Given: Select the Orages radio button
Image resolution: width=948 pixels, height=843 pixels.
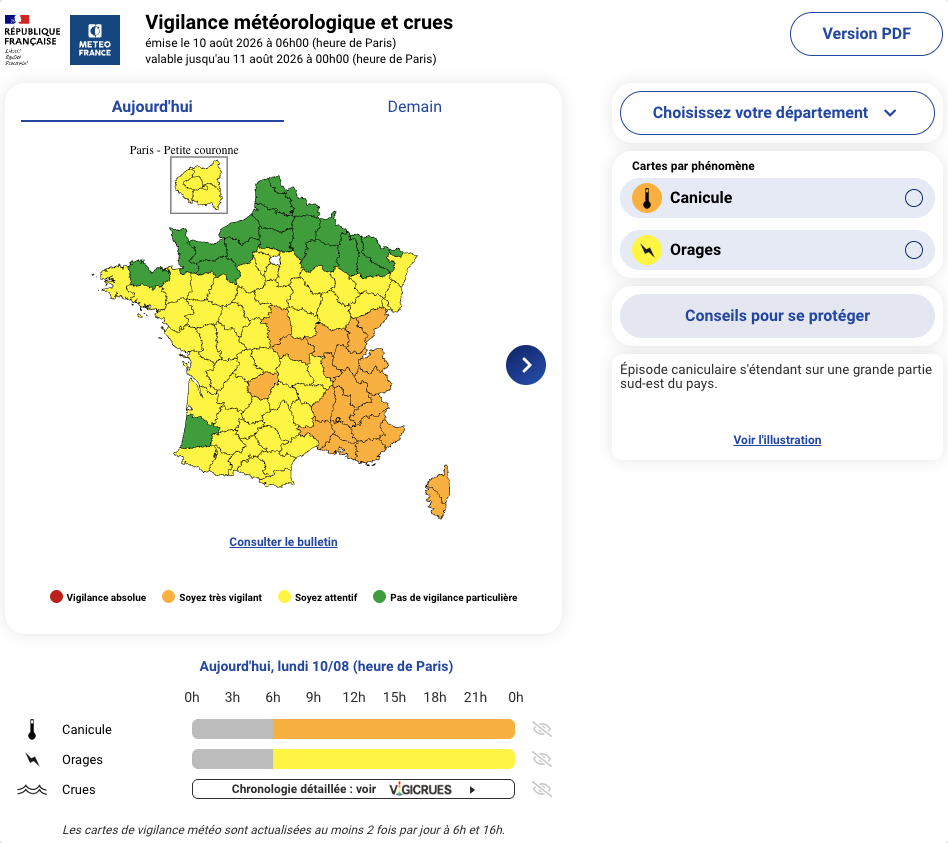Looking at the screenshot, I should click(x=914, y=250).
